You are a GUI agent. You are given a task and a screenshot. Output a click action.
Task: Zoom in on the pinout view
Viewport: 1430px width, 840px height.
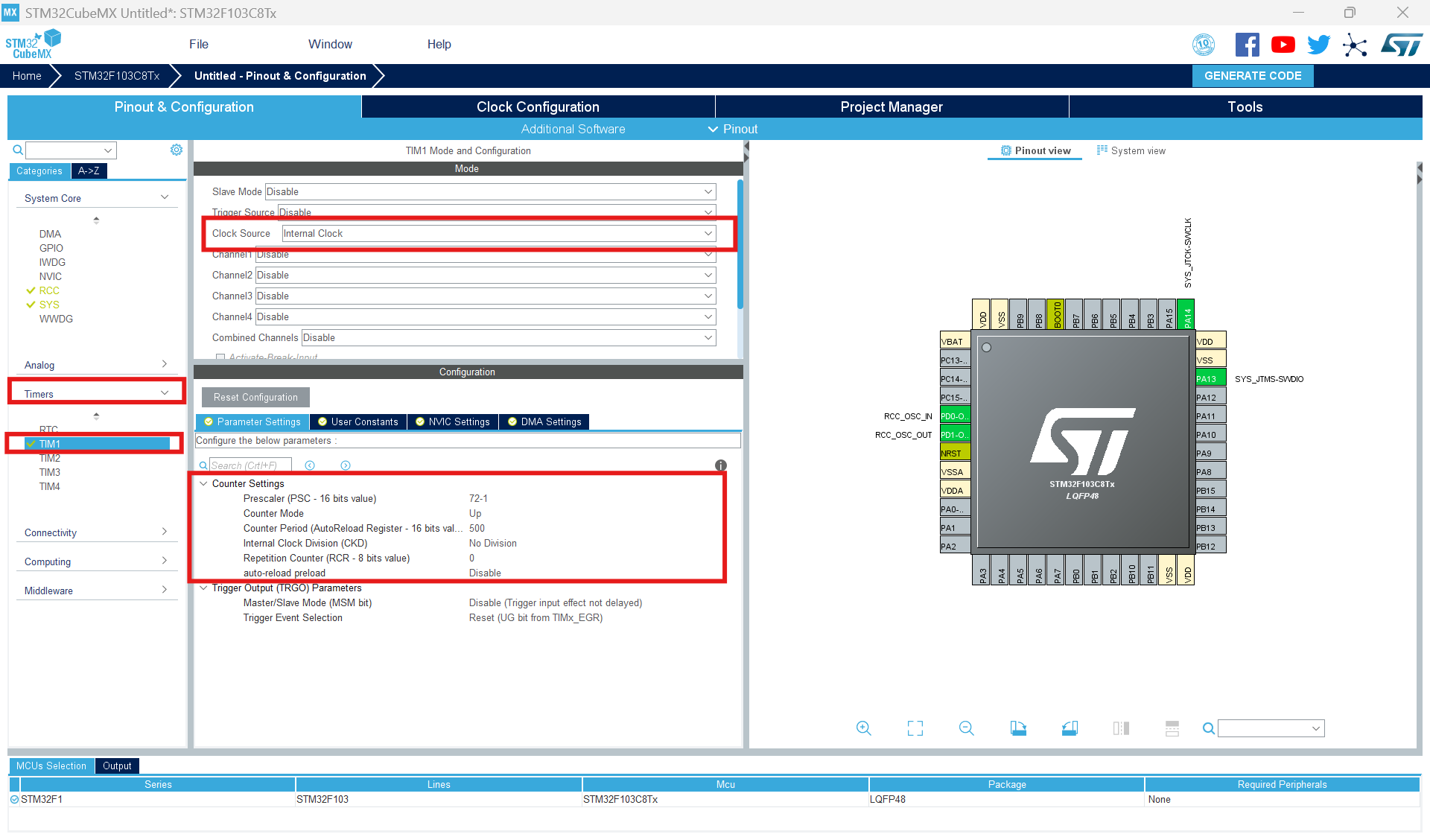click(x=863, y=728)
